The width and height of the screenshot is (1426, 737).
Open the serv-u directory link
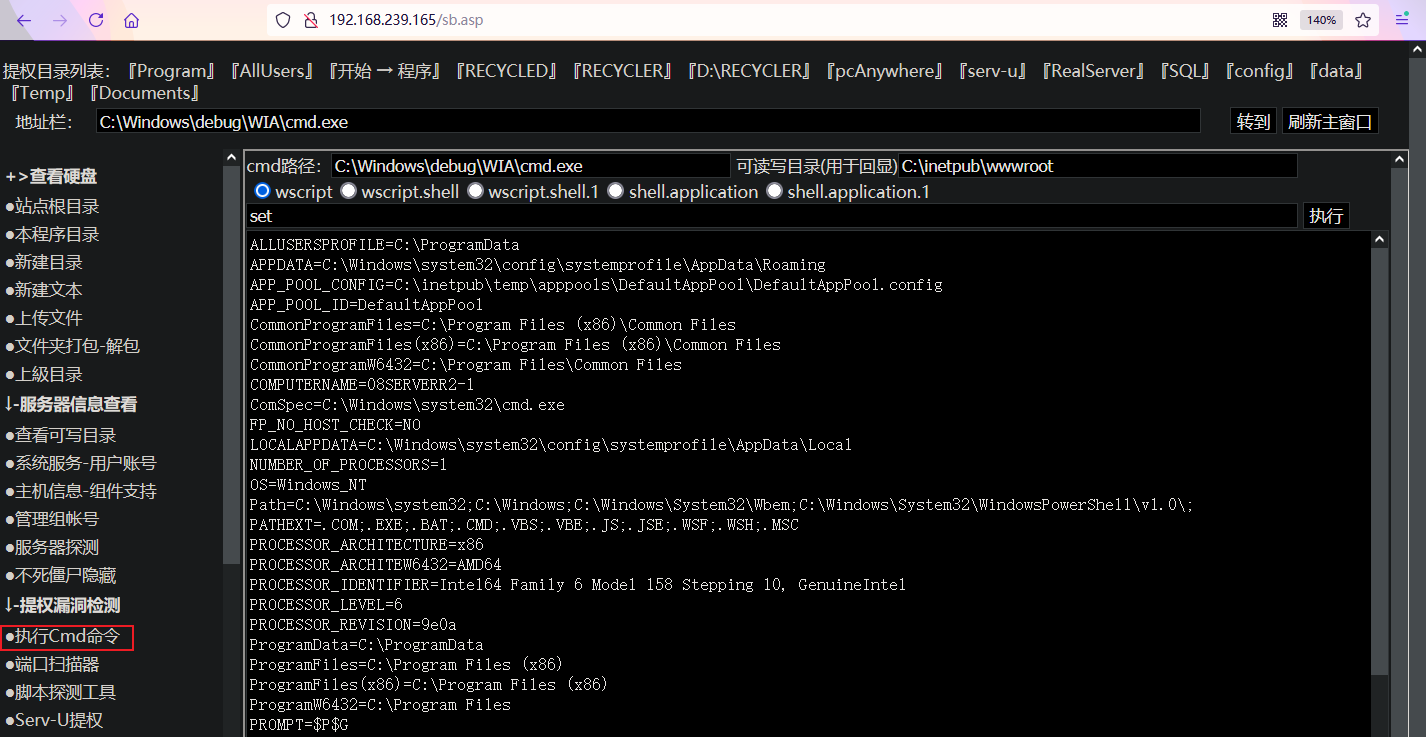[993, 71]
